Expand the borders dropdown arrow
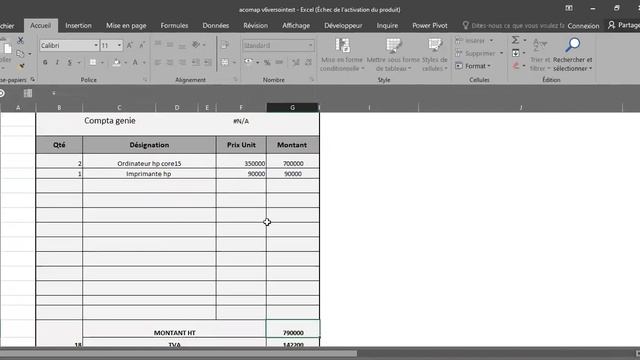The image size is (640, 360). coord(102,62)
